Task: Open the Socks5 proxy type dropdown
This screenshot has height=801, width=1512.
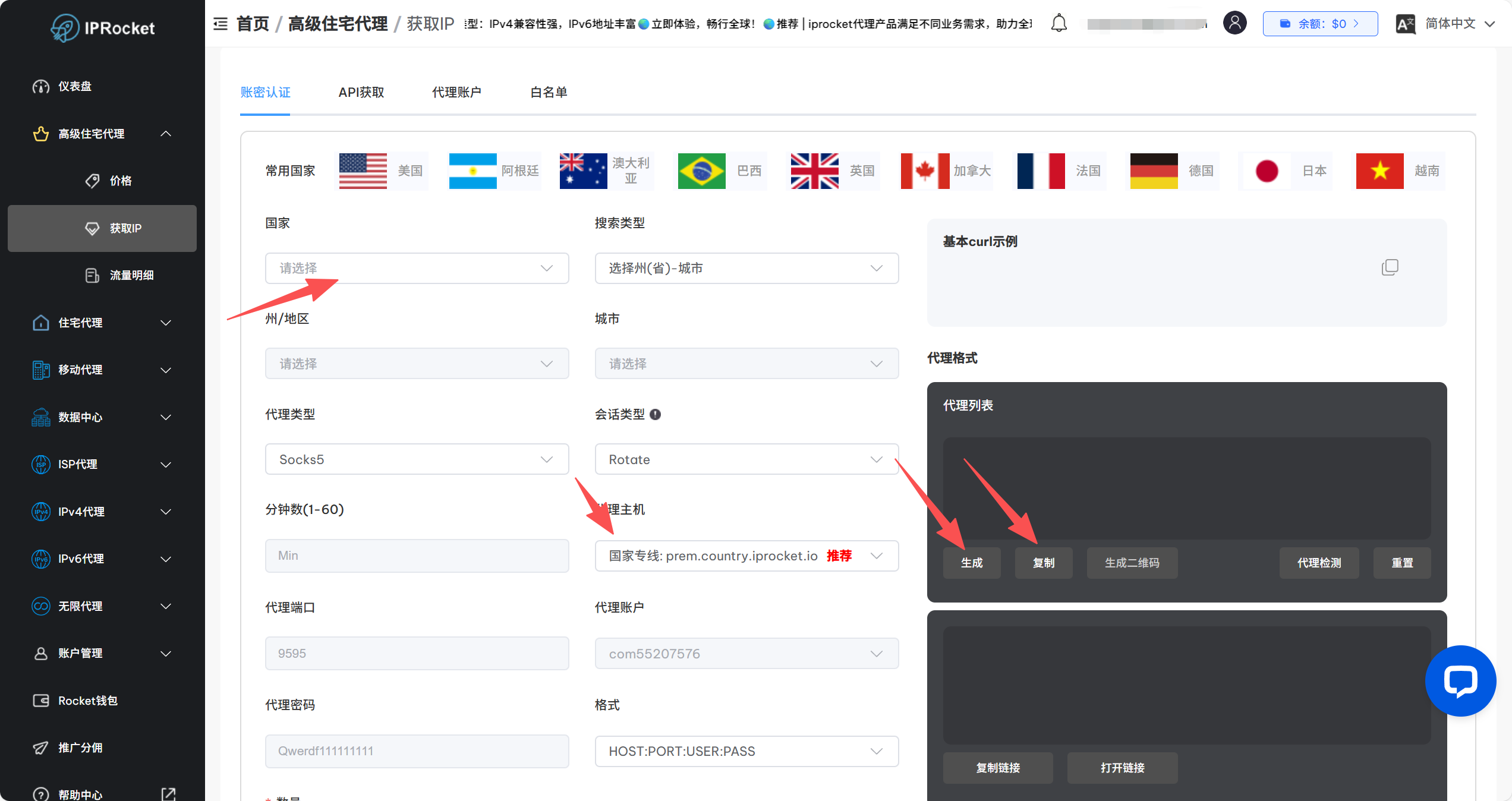Action: 417,459
